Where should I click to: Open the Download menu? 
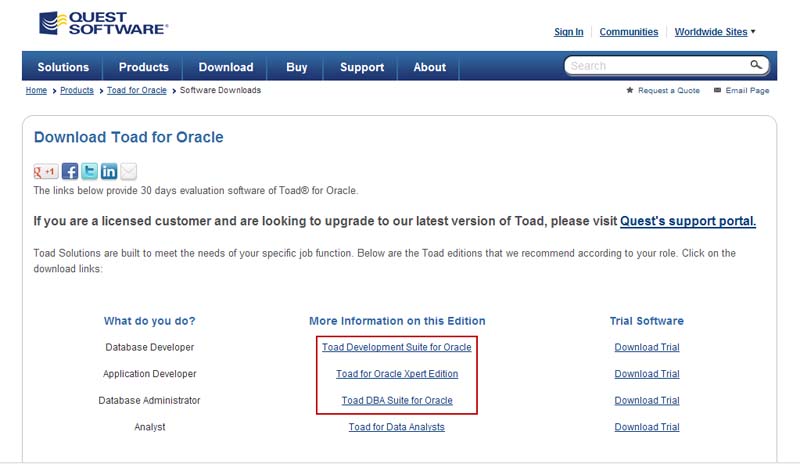226,67
